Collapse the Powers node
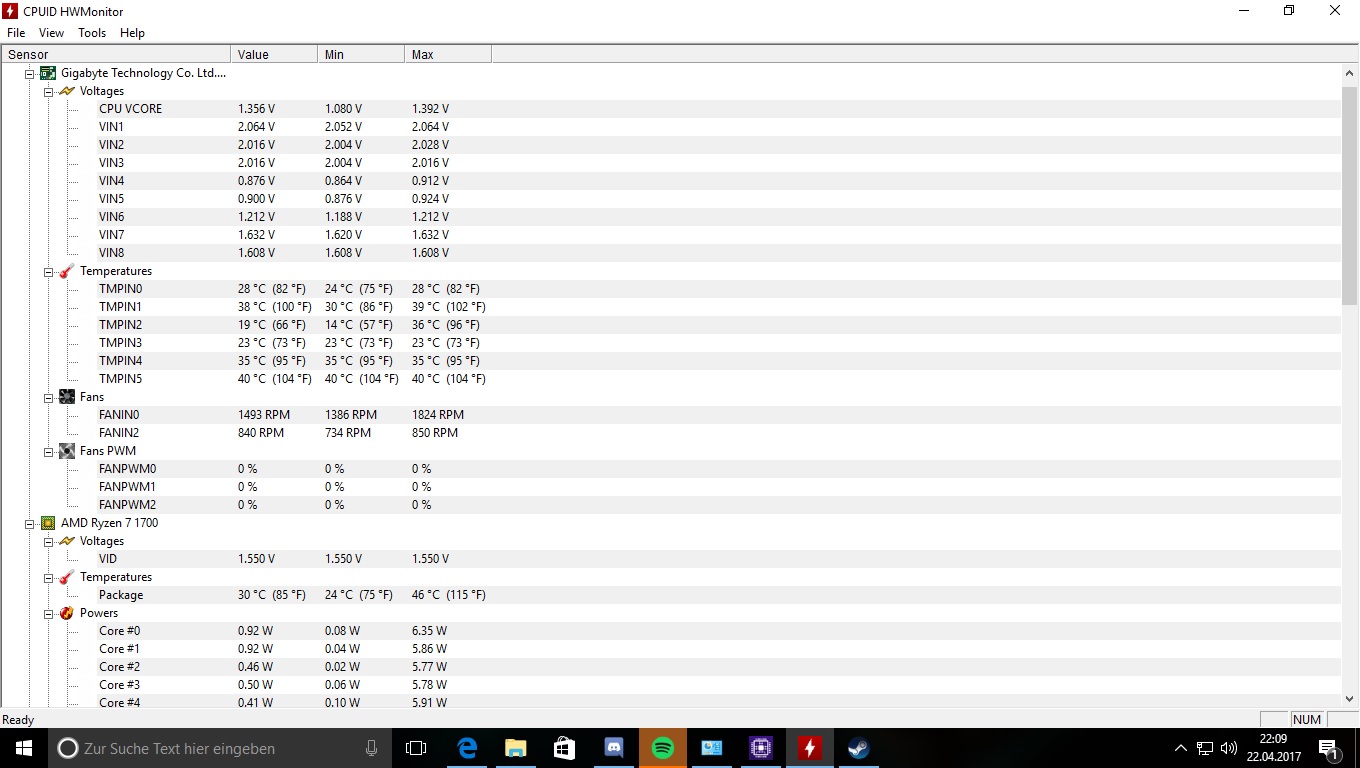1360x768 pixels. (49, 613)
